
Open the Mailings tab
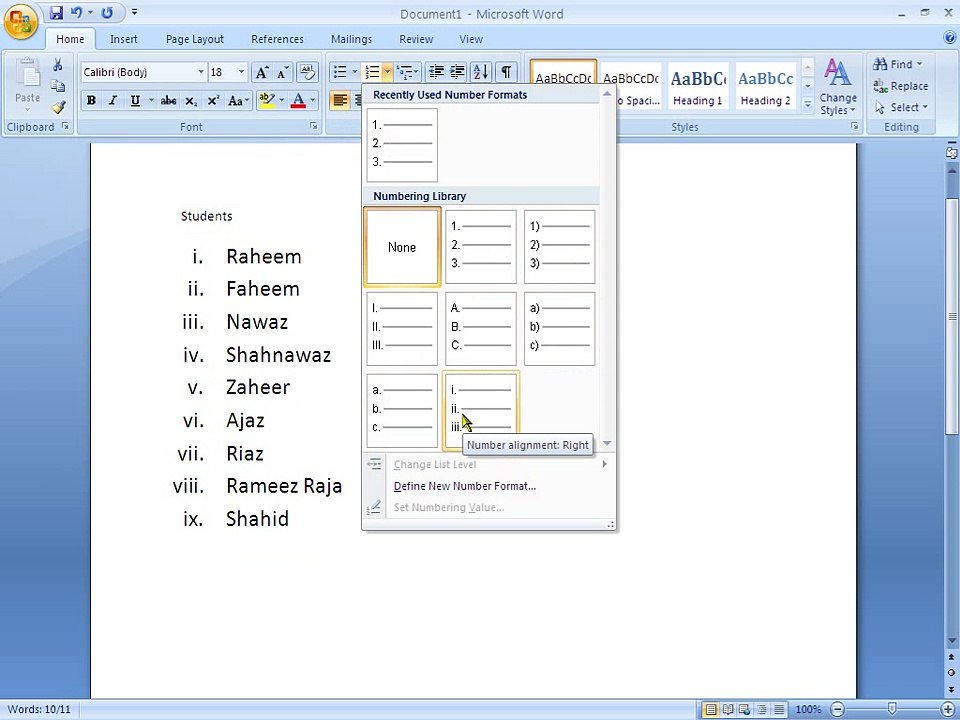pyautogui.click(x=351, y=39)
